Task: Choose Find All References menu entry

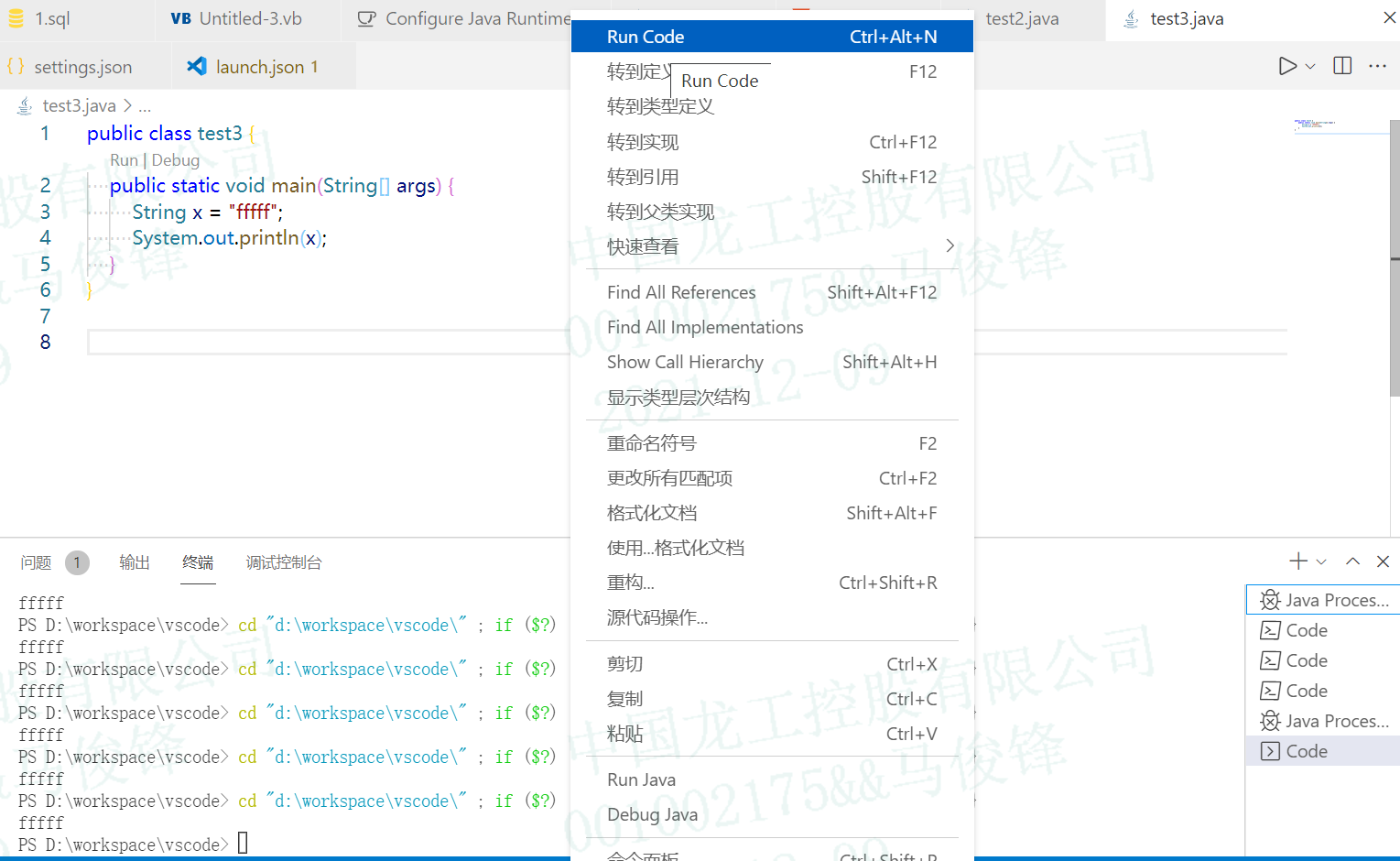Action: 772,292
